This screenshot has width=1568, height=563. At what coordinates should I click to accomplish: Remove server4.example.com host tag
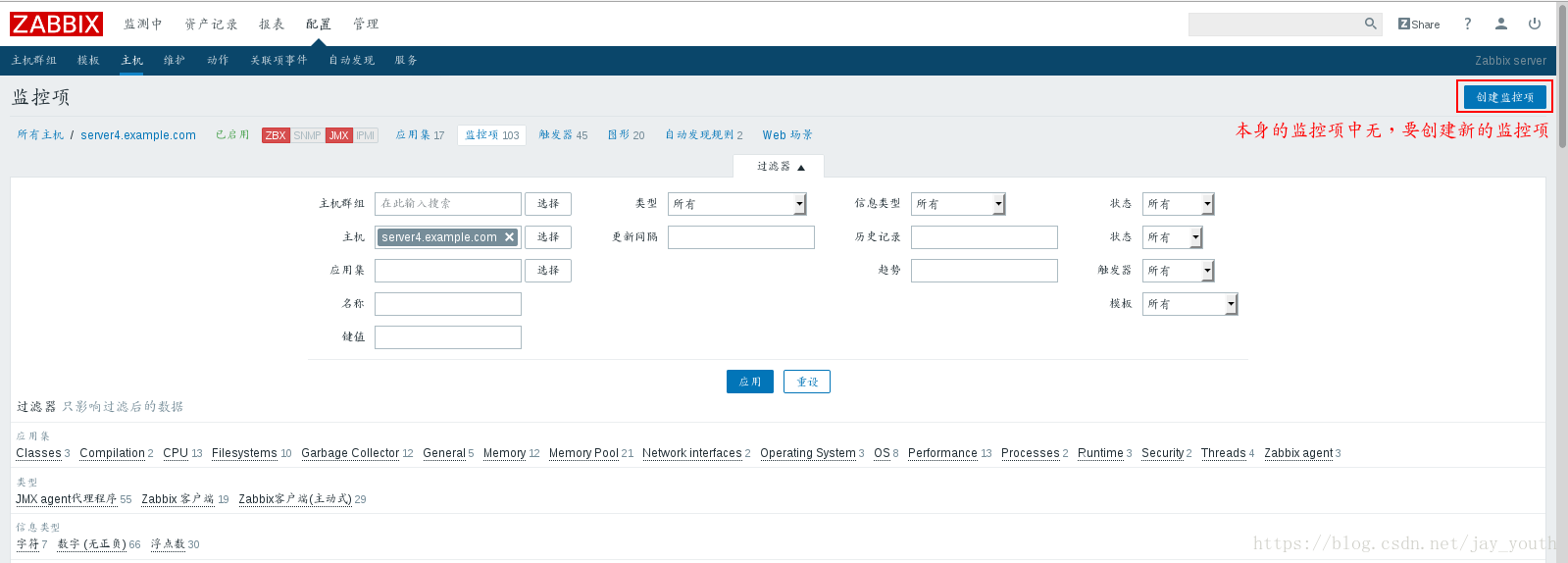509,237
